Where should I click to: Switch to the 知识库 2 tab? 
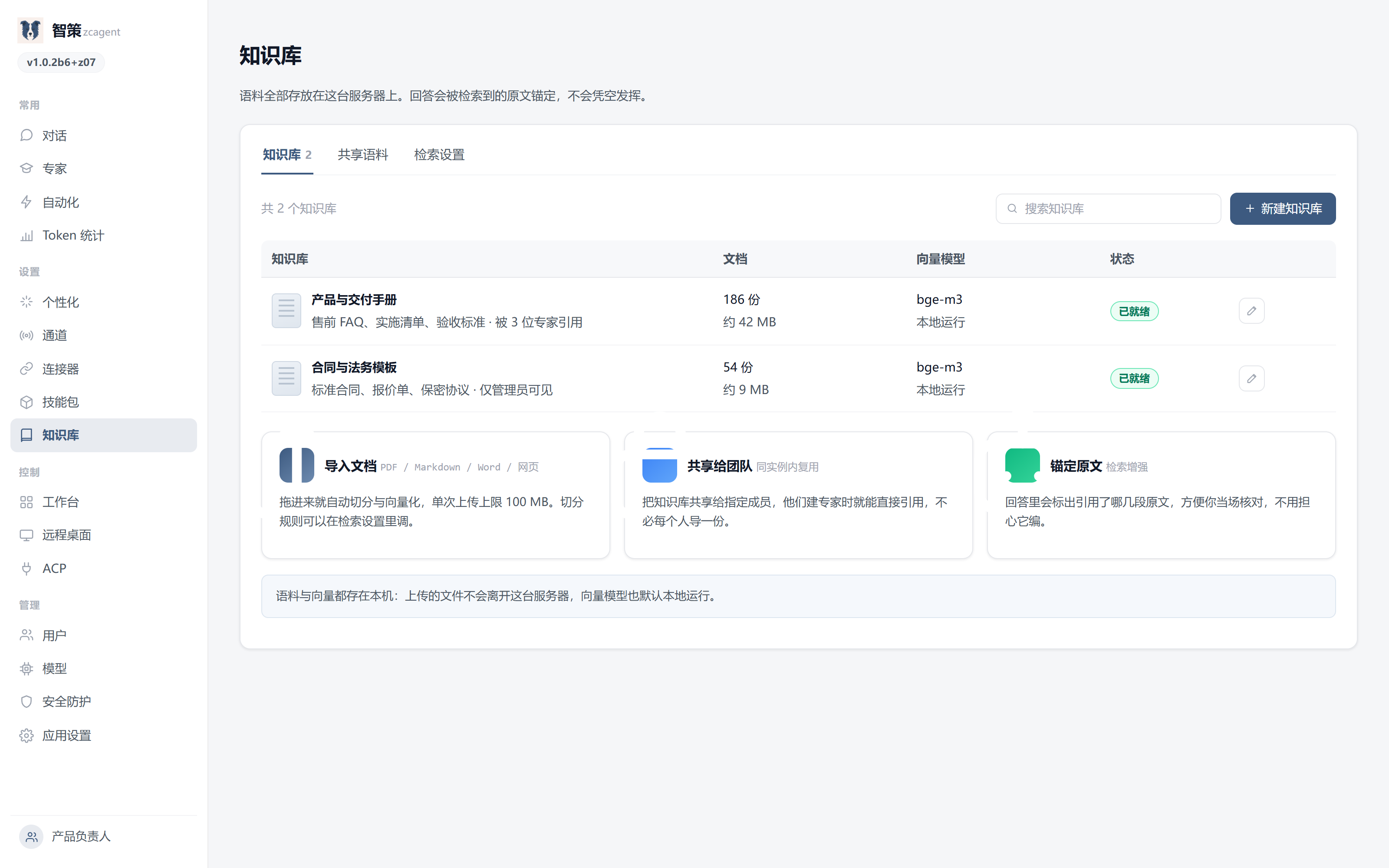click(x=287, y=155)
